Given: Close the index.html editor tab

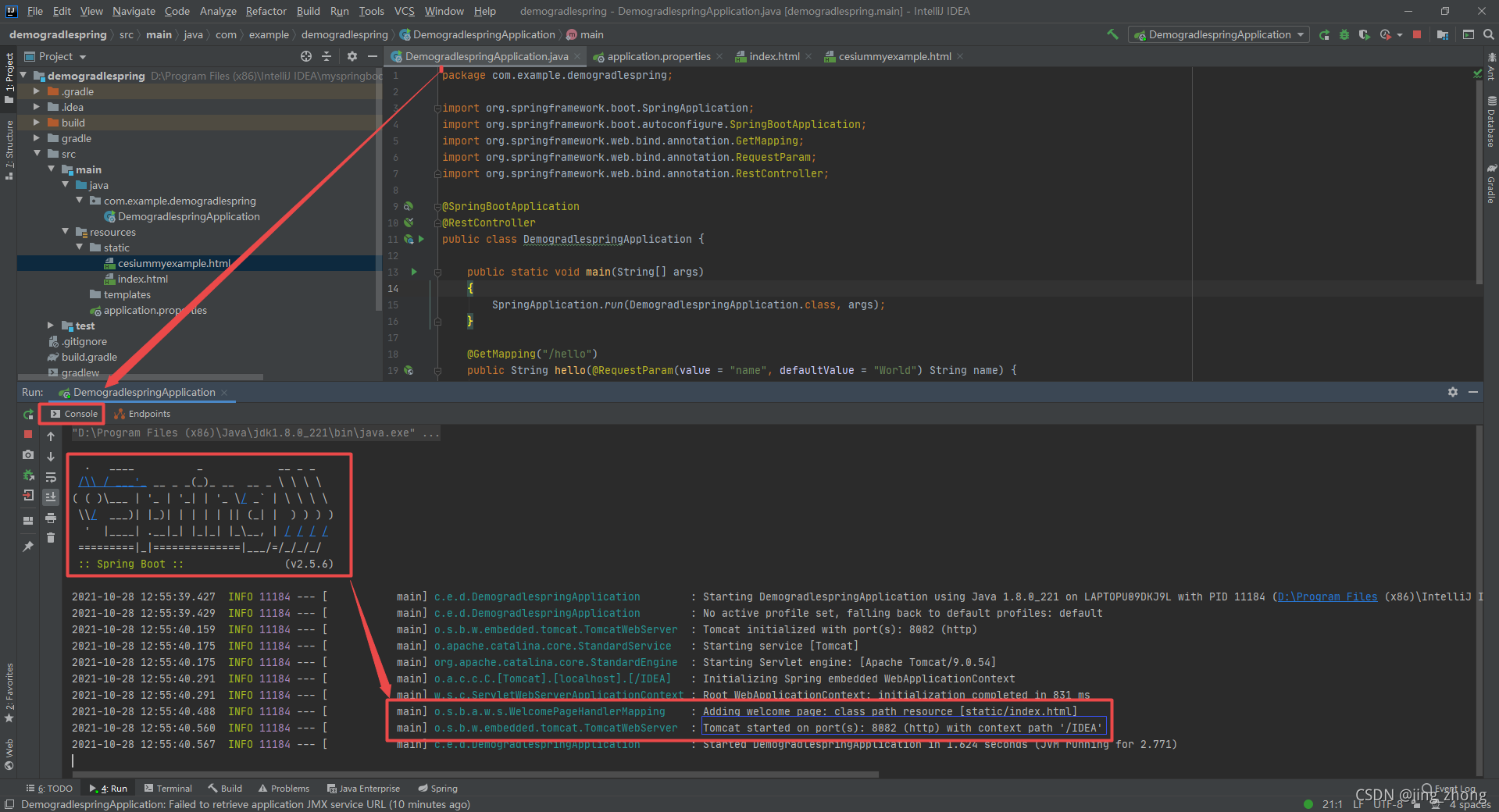Looking at the screenshot, I should [x=808, y=56].
